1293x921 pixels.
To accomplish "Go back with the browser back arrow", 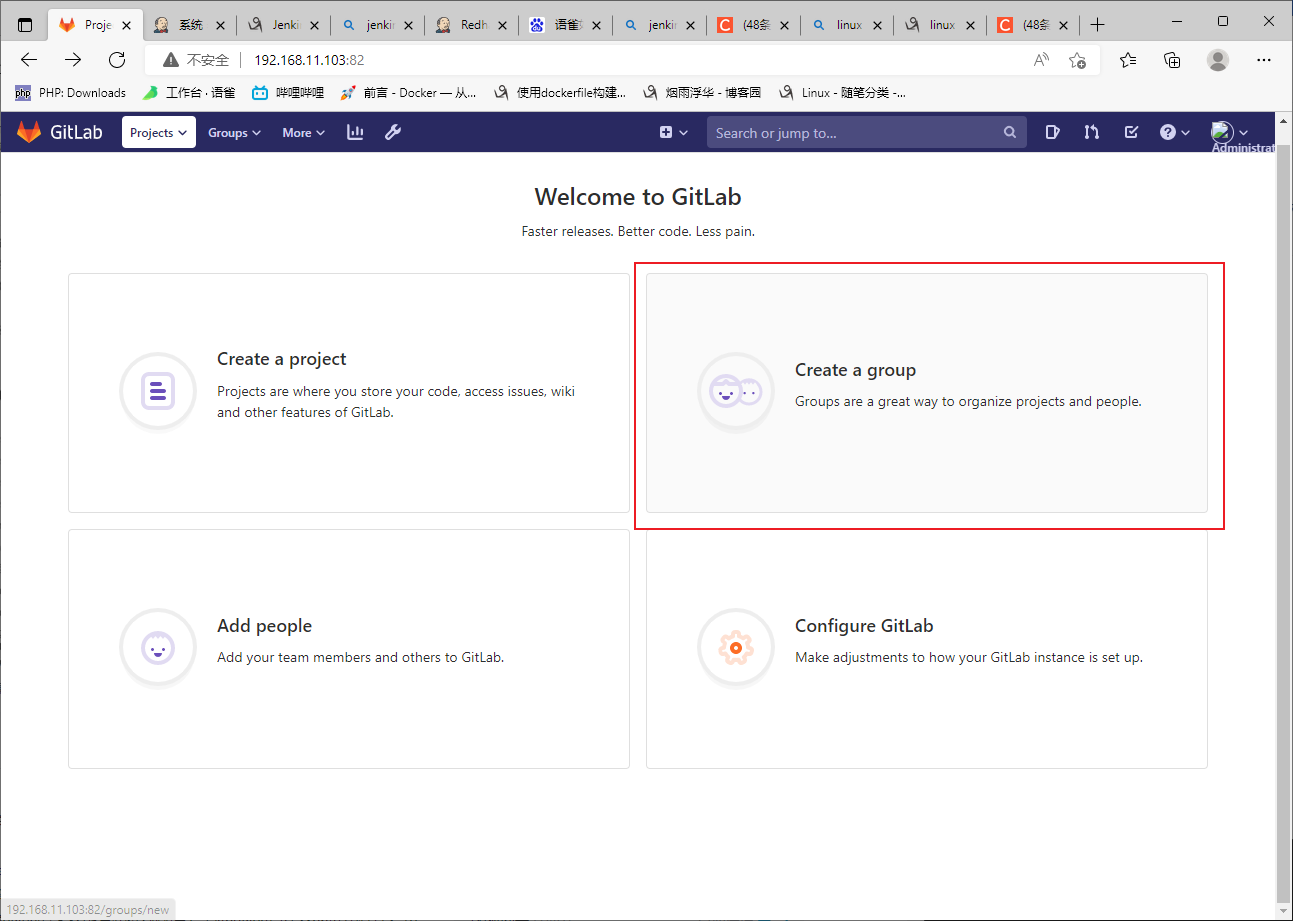I will coord(29,60).
